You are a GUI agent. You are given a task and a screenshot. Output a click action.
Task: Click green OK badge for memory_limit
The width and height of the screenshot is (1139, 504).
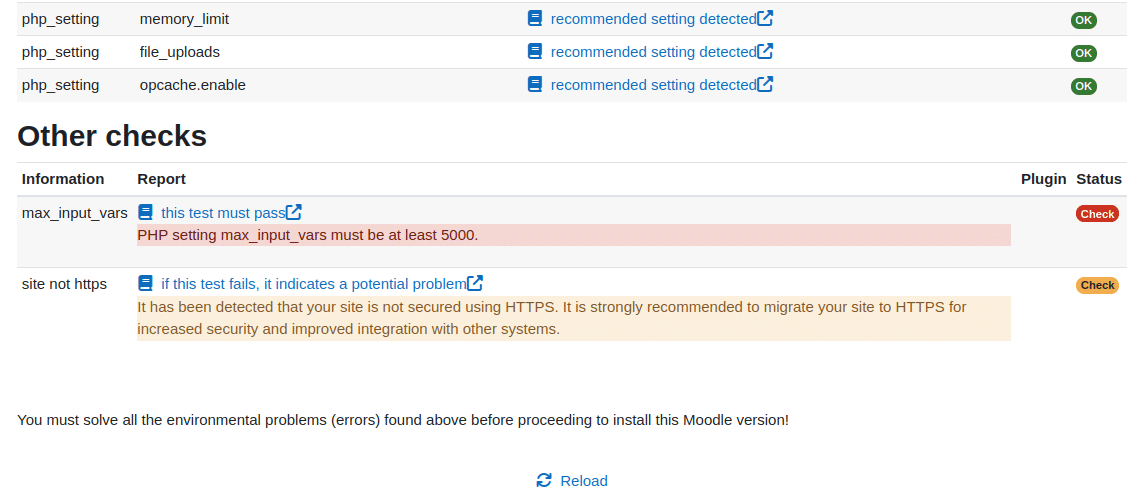pos(1084,20)
